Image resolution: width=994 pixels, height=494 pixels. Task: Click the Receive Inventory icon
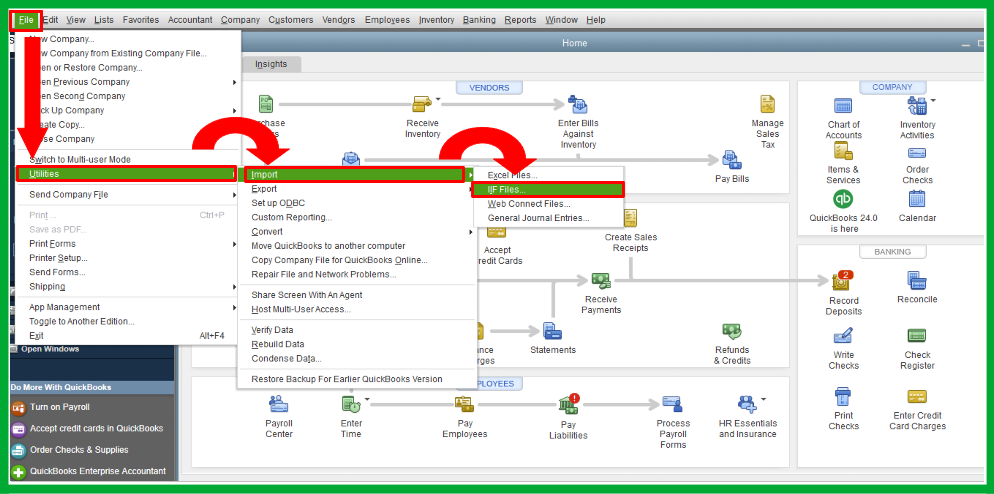coord(422,104)
